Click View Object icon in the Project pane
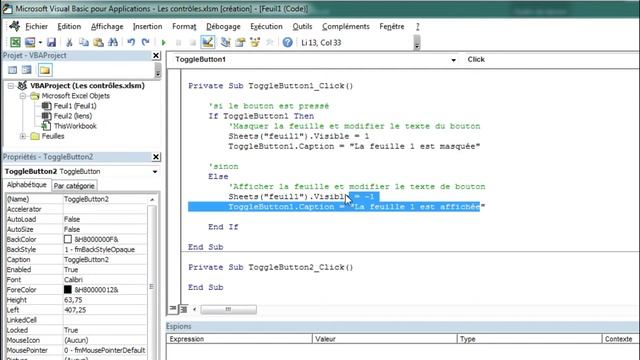This screenshot has width=640, height=360. (27, 70)
